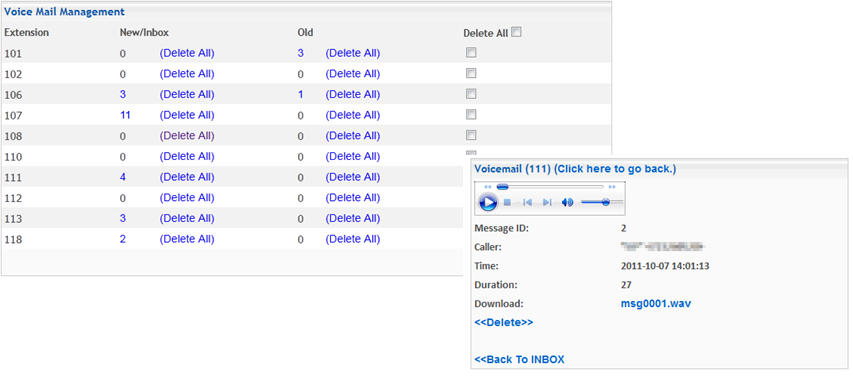Tick the checkbox for extension 106

click(x=471, y=94)
